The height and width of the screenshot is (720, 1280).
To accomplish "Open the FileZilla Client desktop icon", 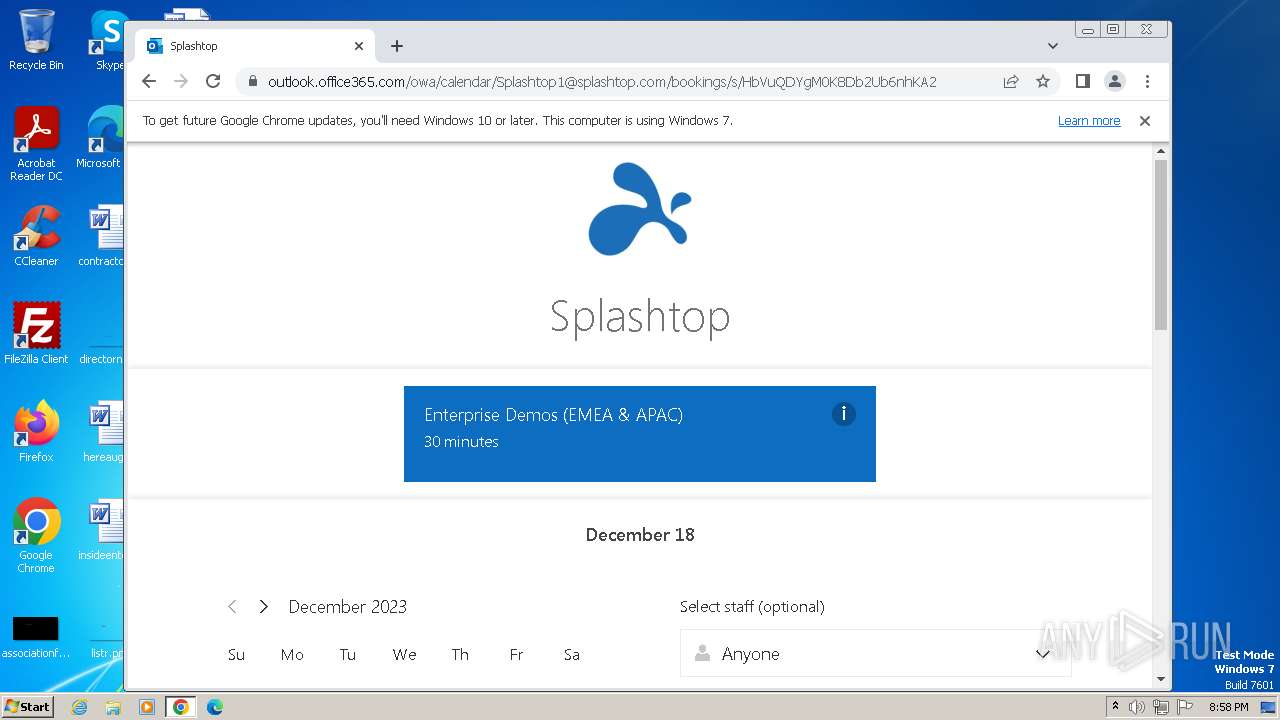I will pyautogui.click(x=36, y=333).
